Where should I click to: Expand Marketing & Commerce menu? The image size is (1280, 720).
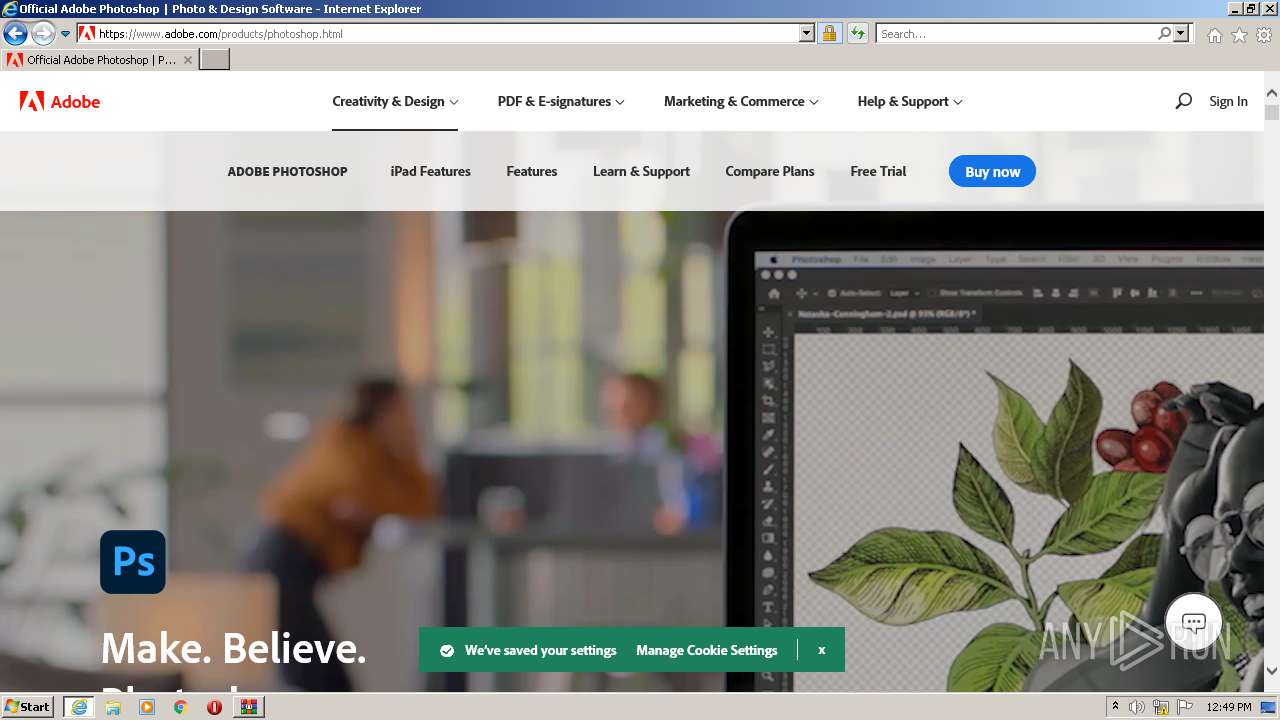point(741,101)
